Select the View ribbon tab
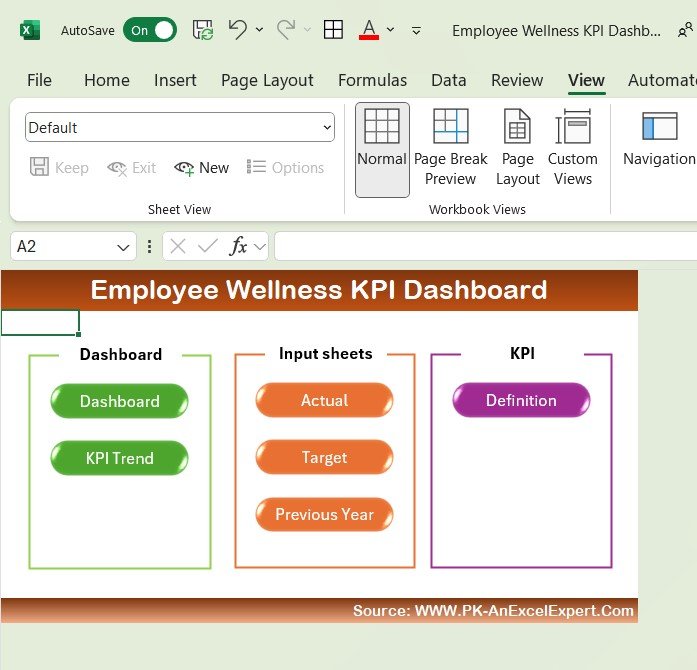The width and height of the screenshot is (697, 670). click(586, 80)
